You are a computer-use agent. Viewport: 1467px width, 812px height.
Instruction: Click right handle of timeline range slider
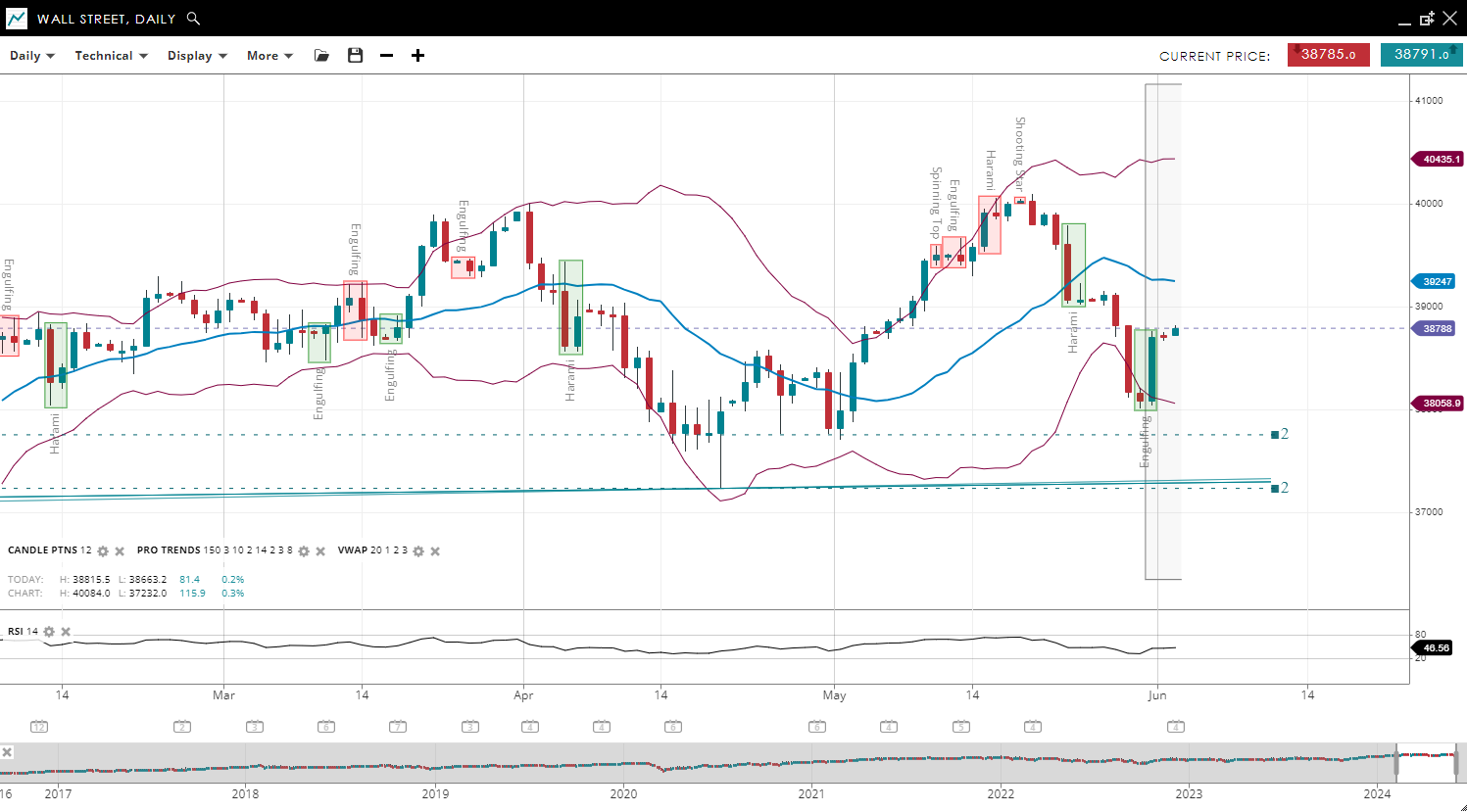point(1456,761)
